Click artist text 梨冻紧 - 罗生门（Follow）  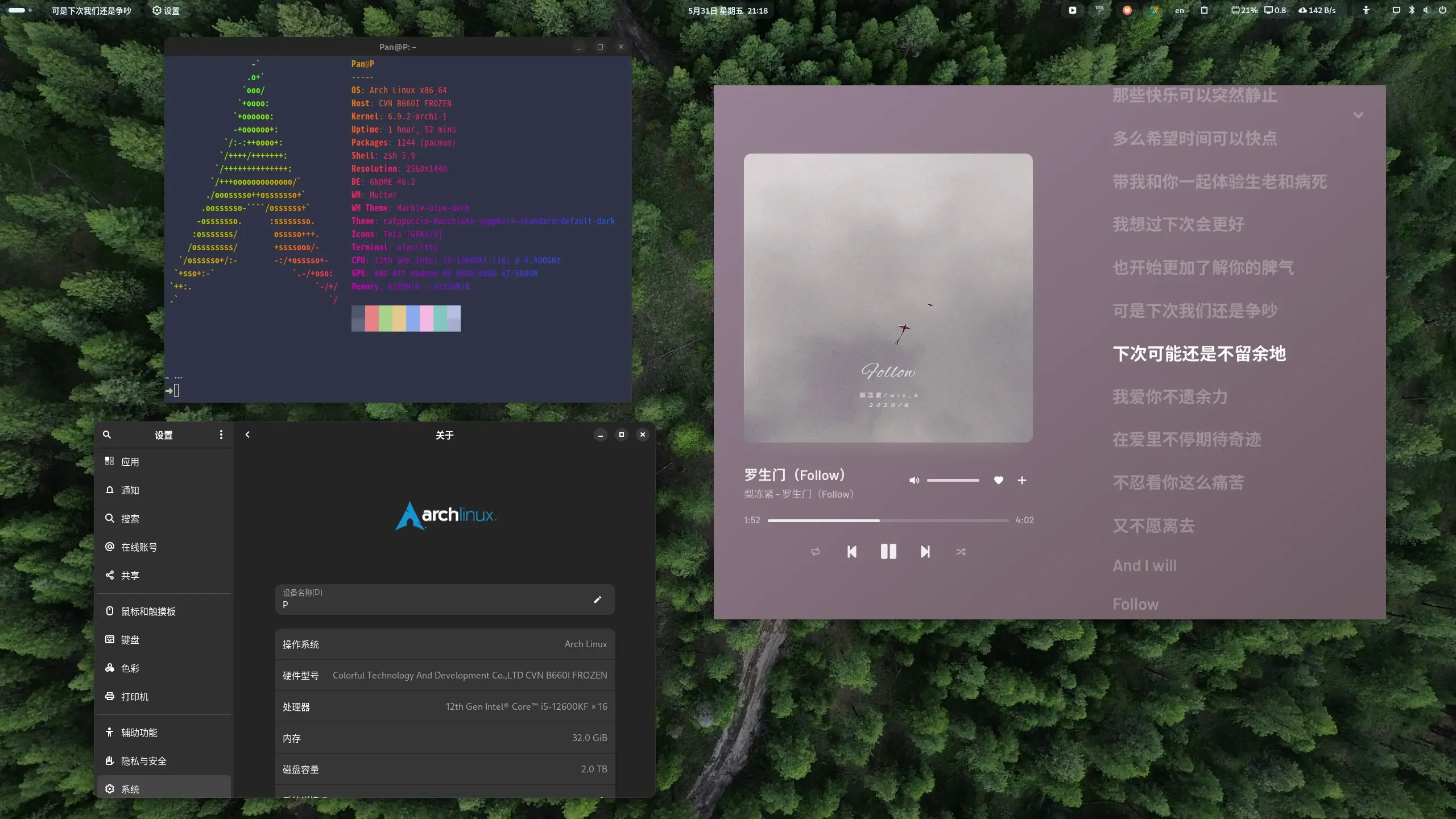pyautogui.click(x=799, y=494)
